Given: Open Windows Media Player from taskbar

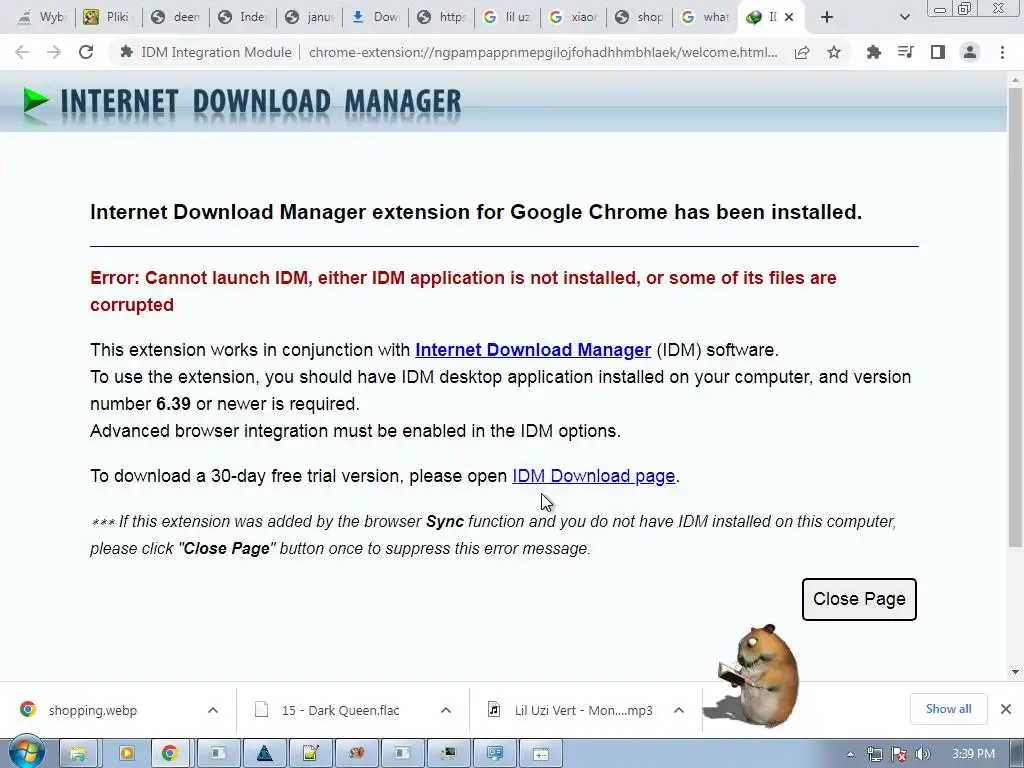Looking at the screenshot, I should point(126,754).
